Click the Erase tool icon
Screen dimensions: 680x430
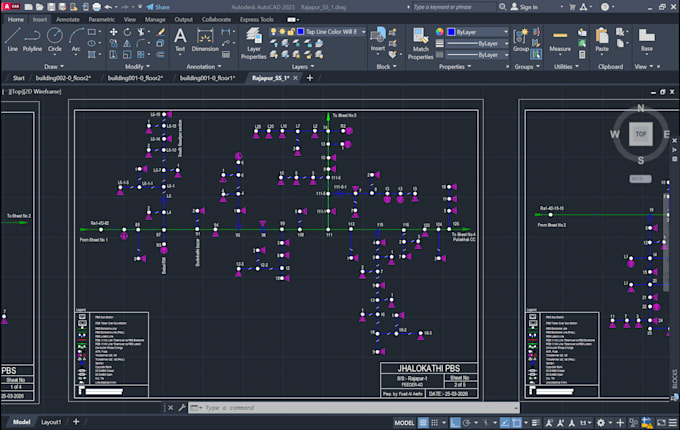pyautogui.click(x=160, y=32)
